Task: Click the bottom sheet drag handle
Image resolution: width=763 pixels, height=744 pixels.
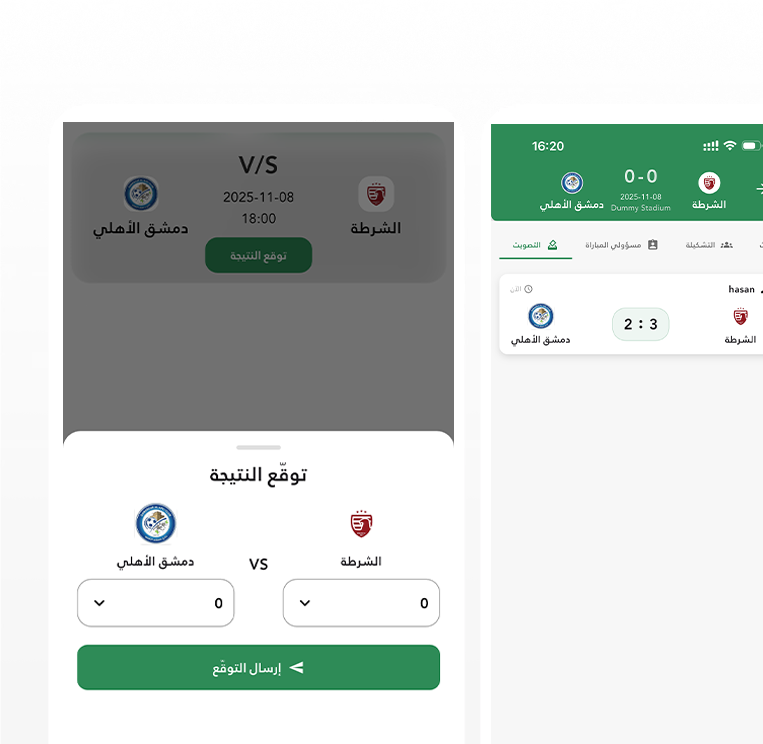Action: (258, 447)
